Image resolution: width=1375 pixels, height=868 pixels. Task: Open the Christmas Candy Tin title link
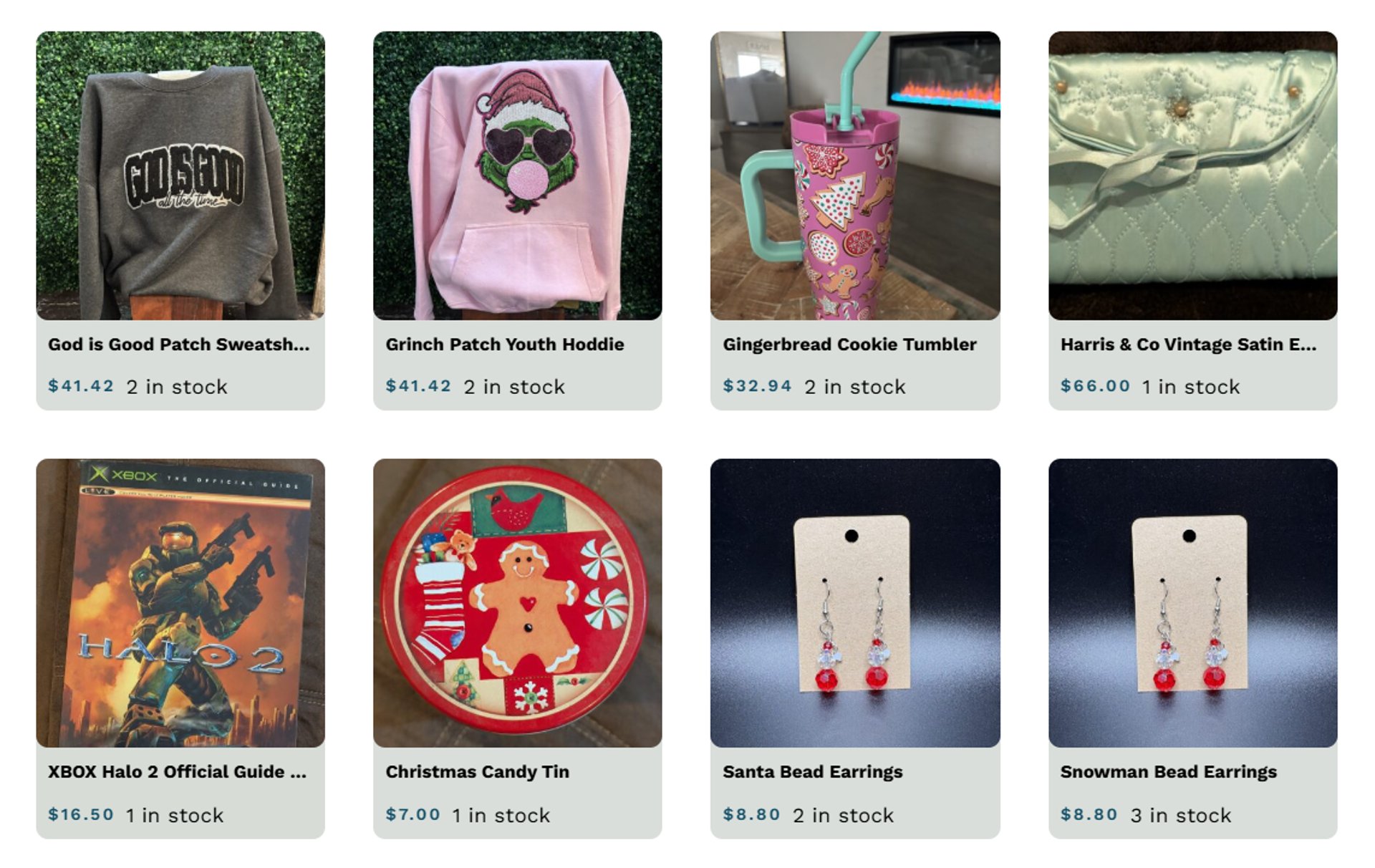(478, 772)
